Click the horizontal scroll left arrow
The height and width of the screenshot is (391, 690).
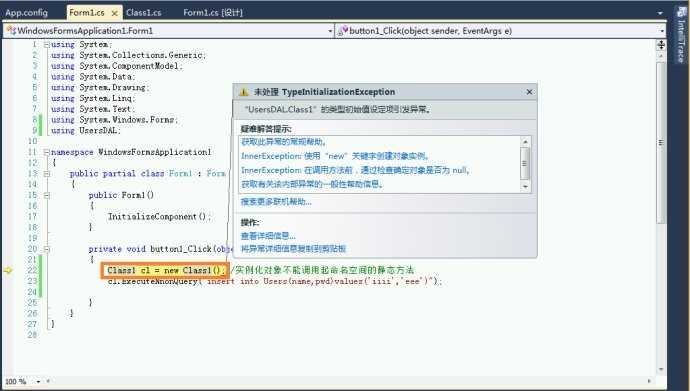tap(48, 381)
